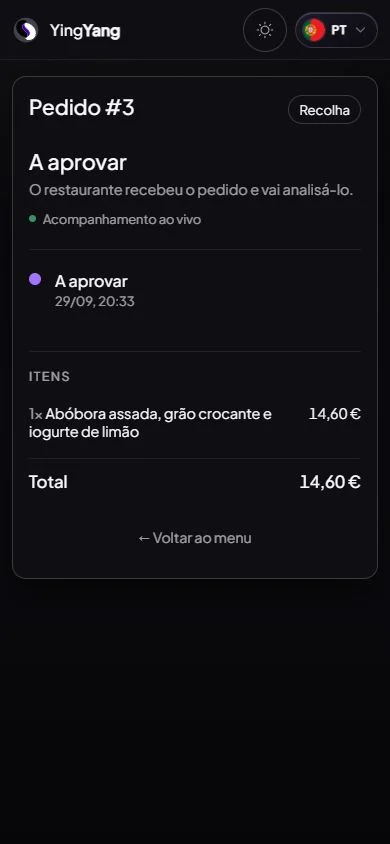This screenshot has width=390, height=844.
Task: Click the A aprovar timeline step
Action: (x=91, y=281)
